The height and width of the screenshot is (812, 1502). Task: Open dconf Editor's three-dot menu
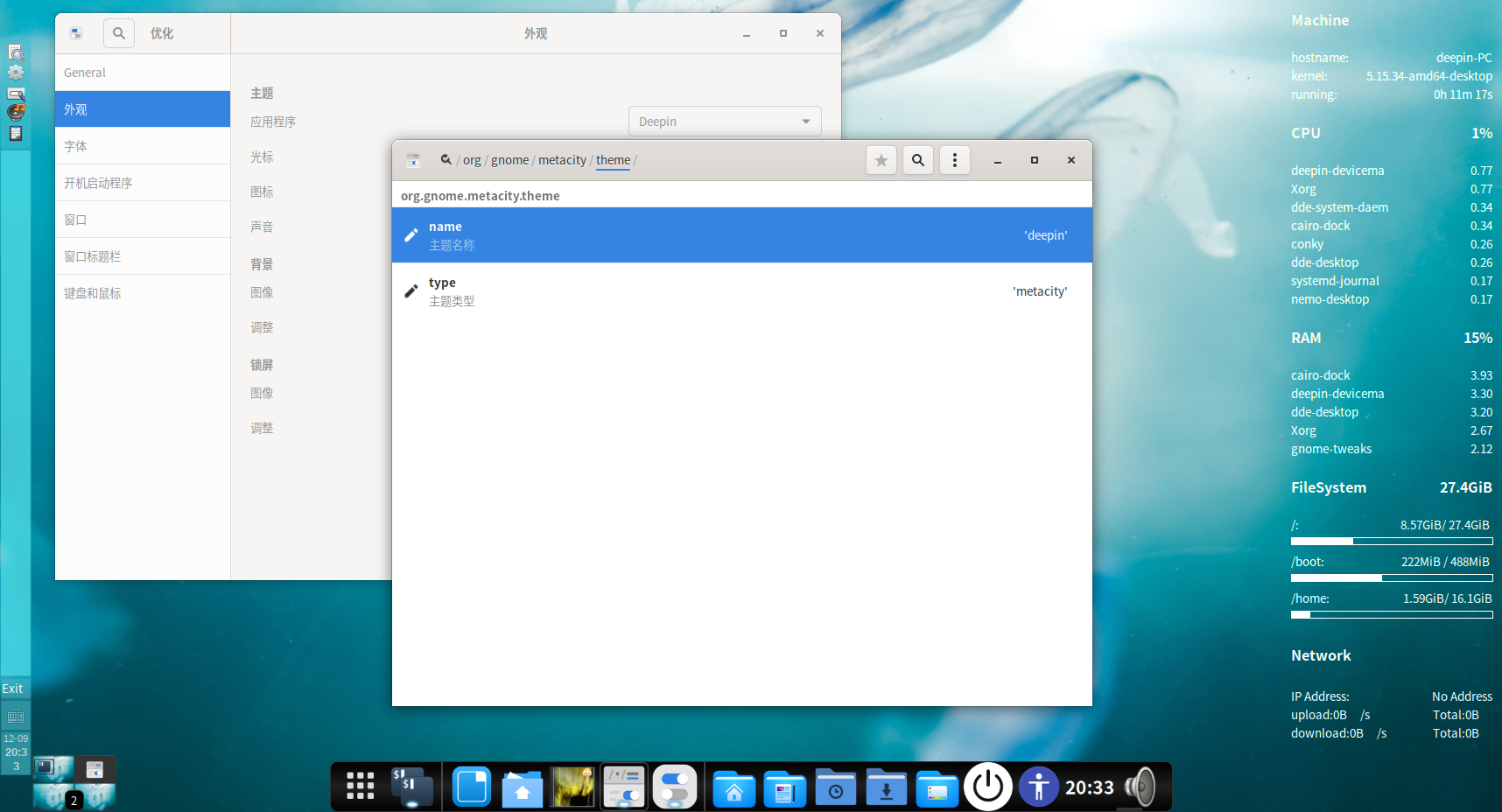(x=954, y=160)
